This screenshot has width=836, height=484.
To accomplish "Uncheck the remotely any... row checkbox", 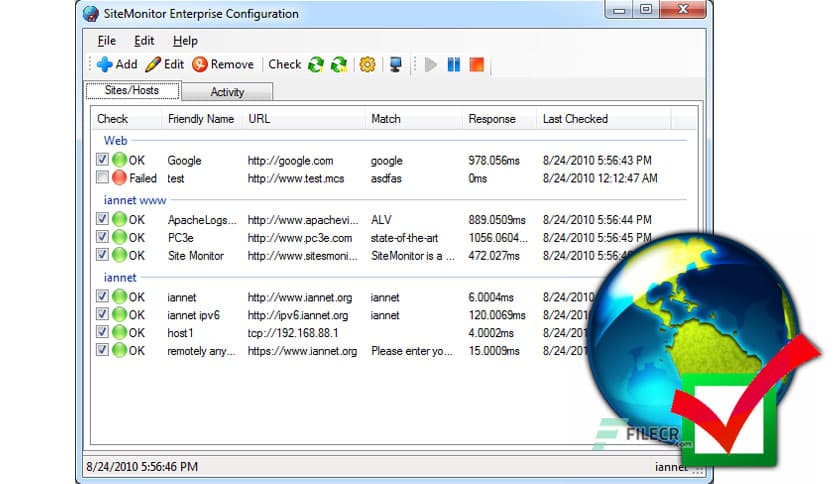I will 102,350.
